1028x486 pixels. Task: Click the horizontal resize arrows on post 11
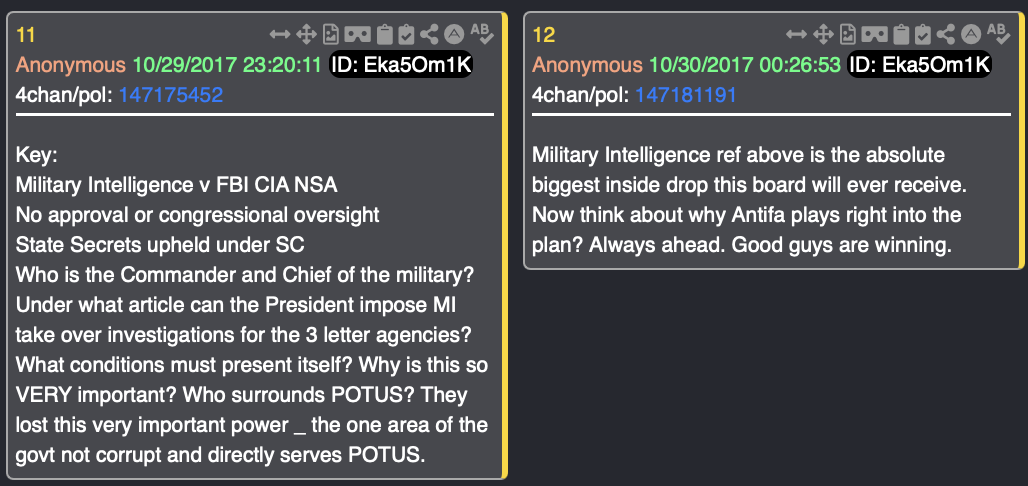280,35
